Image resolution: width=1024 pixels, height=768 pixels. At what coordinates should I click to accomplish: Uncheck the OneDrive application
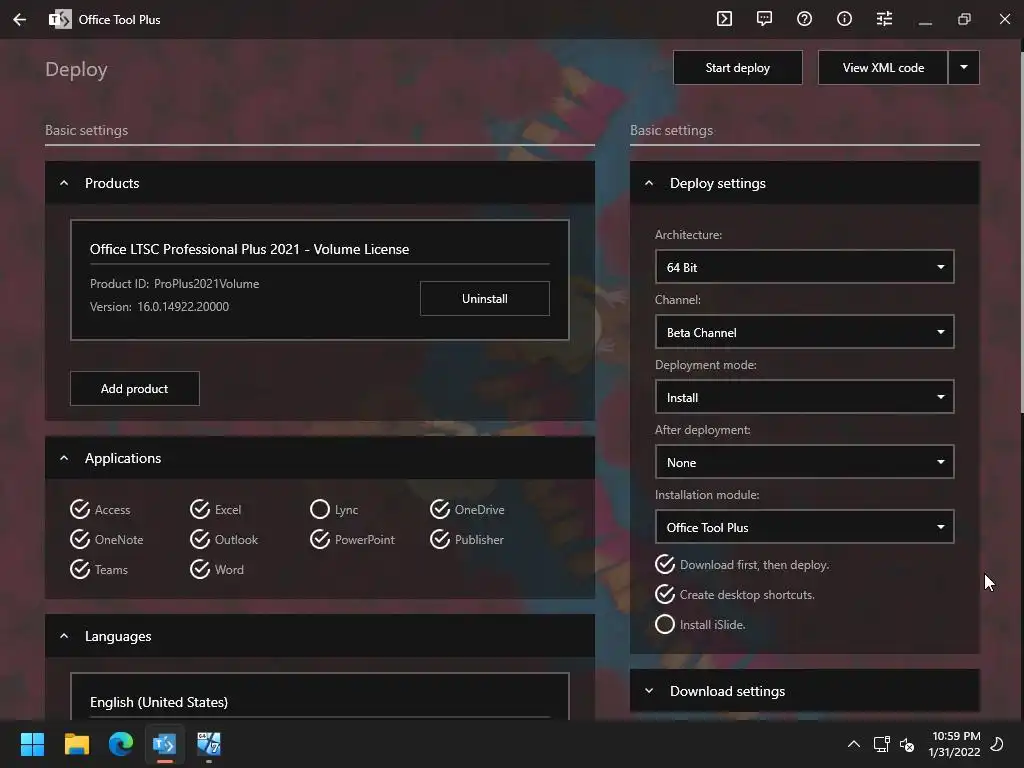click(x=467, y=509)
